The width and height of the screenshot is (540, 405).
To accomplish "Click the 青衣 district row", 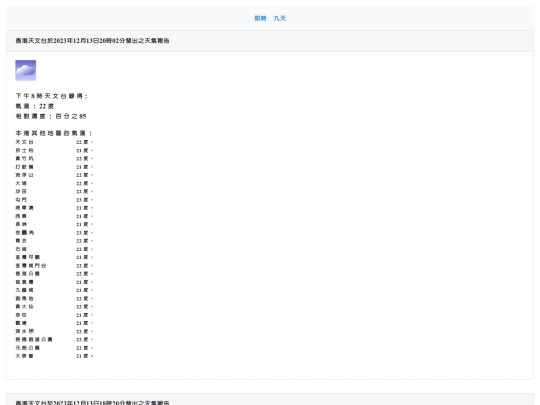I will [54, 241].
